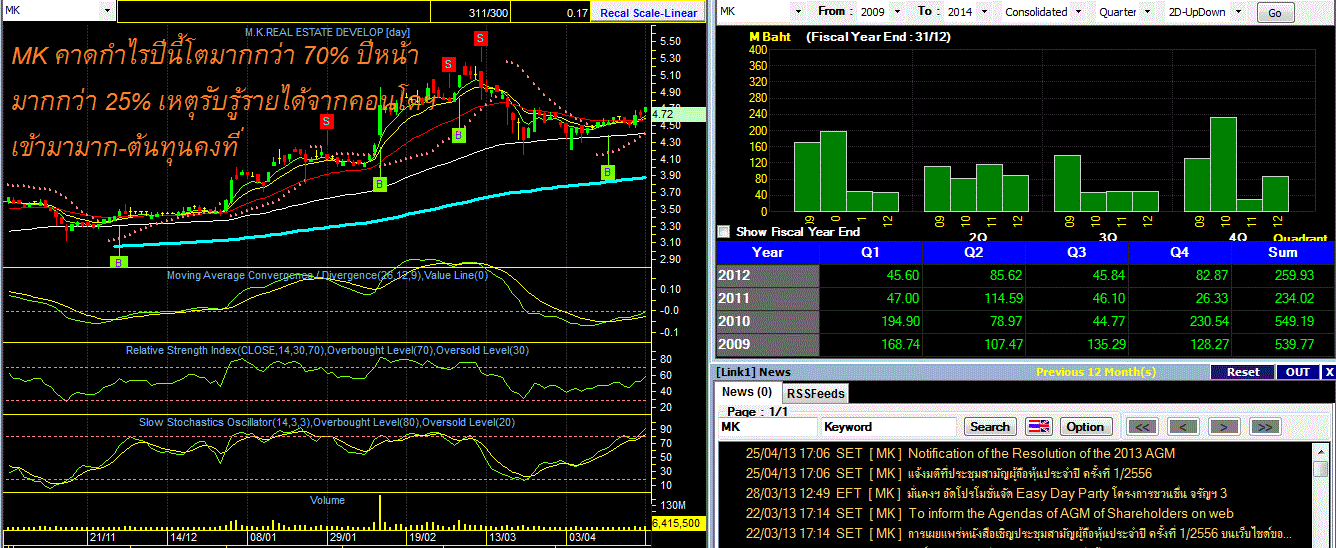The image size is (1336, 548).
Task: Switch to the News (0) tab
Action: click(x=747, y=392)
